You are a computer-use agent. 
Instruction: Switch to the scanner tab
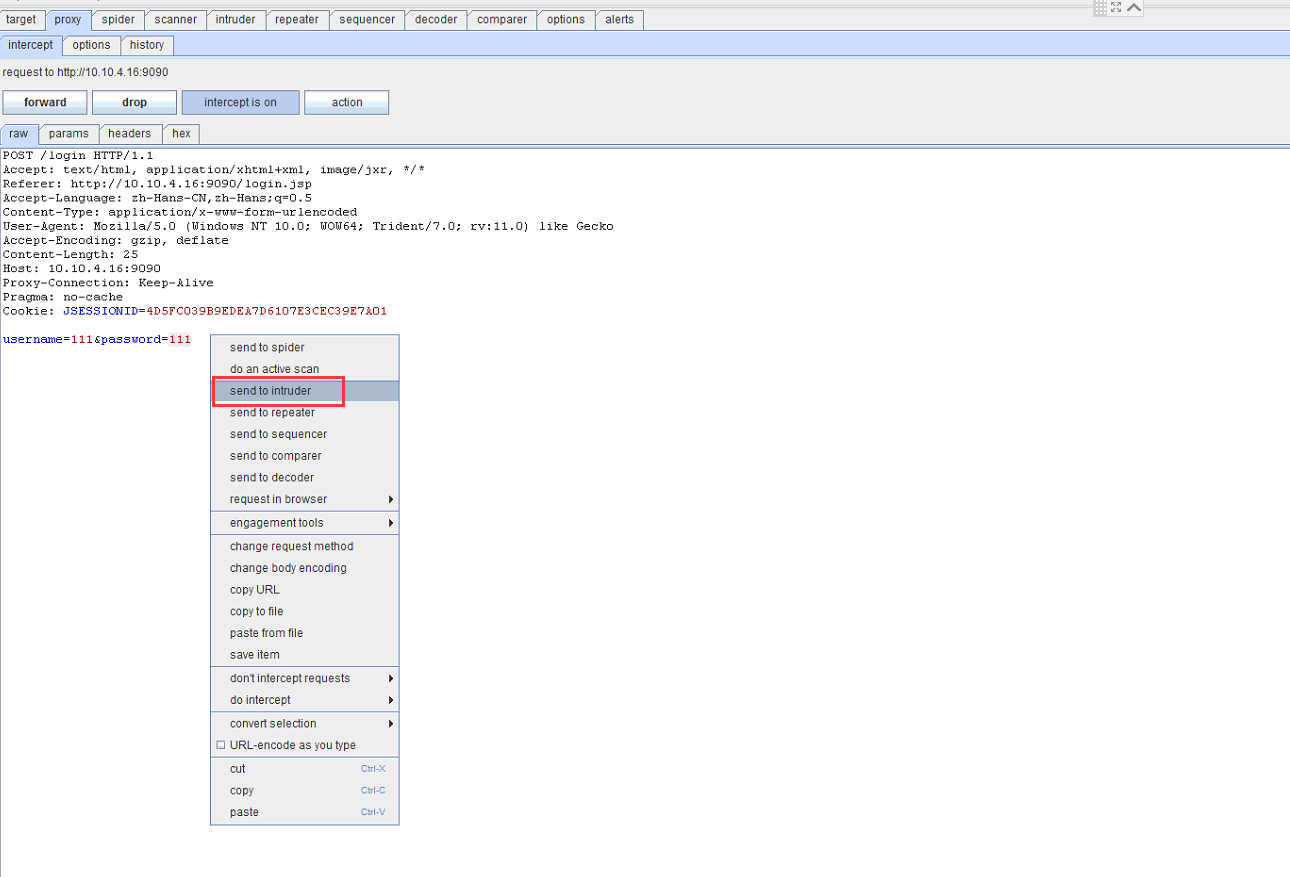point(176,20)
